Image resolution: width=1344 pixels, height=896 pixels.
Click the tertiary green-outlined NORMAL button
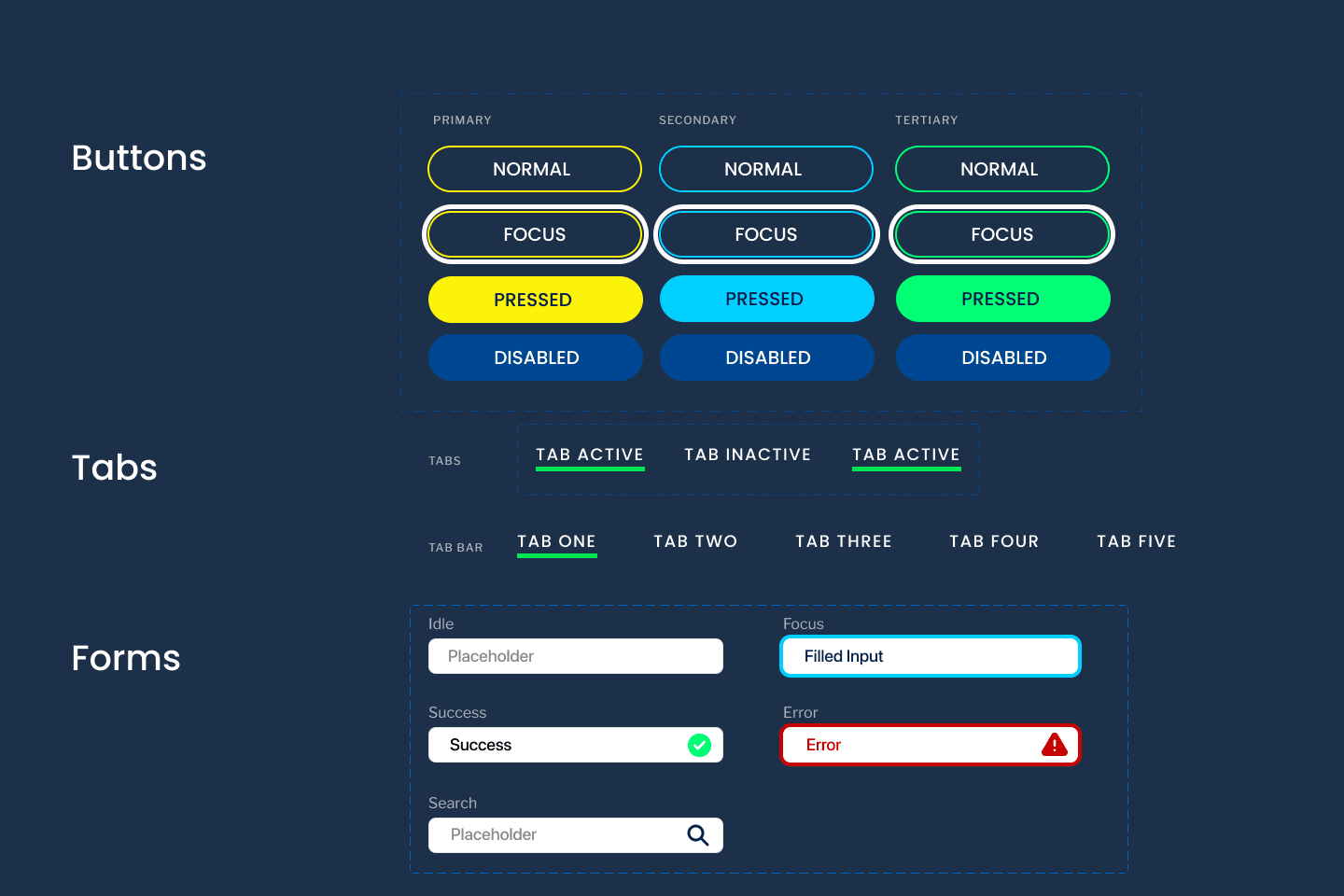click(1001, 169)
